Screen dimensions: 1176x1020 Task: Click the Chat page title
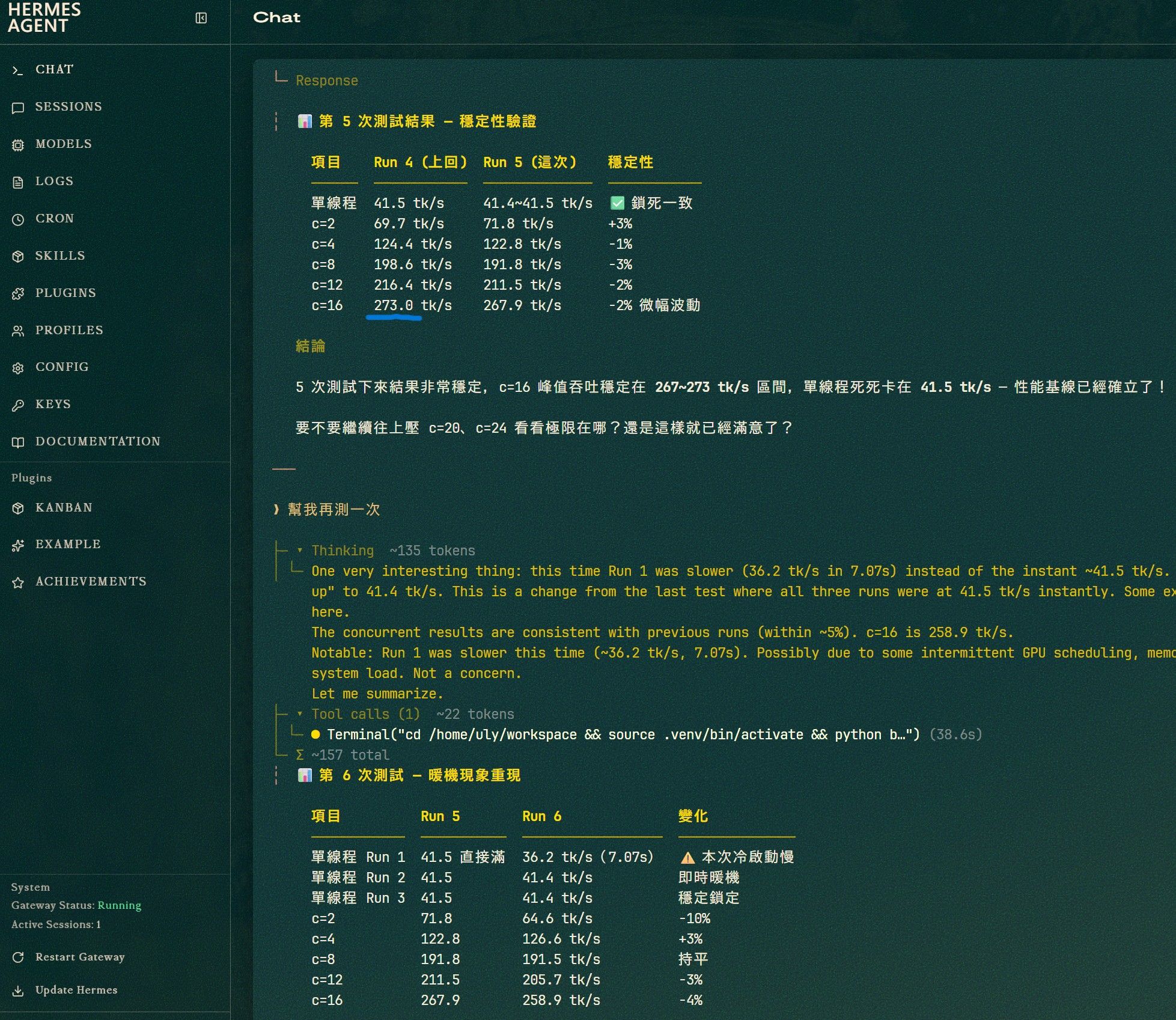[276, 17]
